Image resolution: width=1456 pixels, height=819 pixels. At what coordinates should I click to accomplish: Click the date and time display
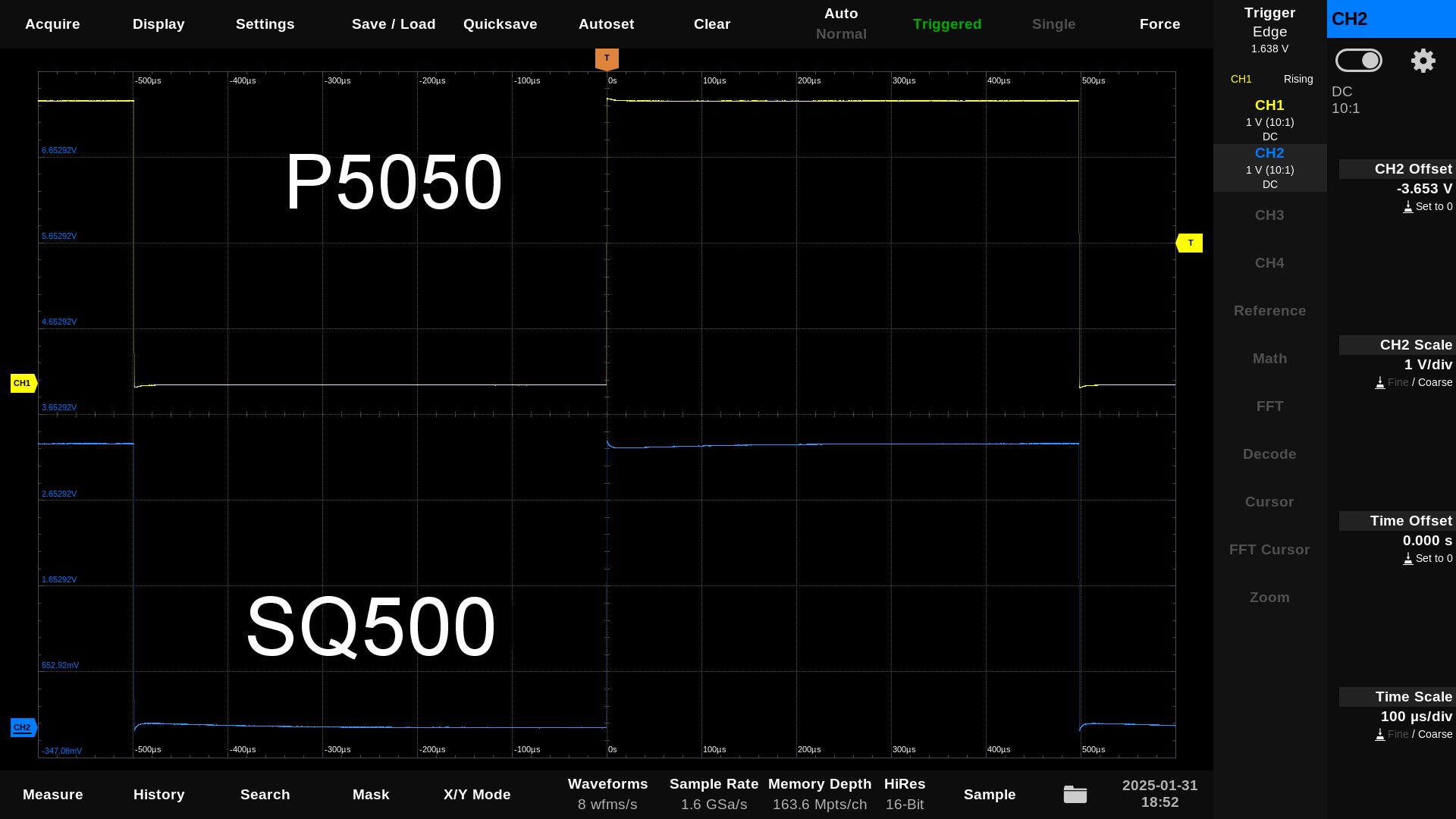click(1159, 794)
